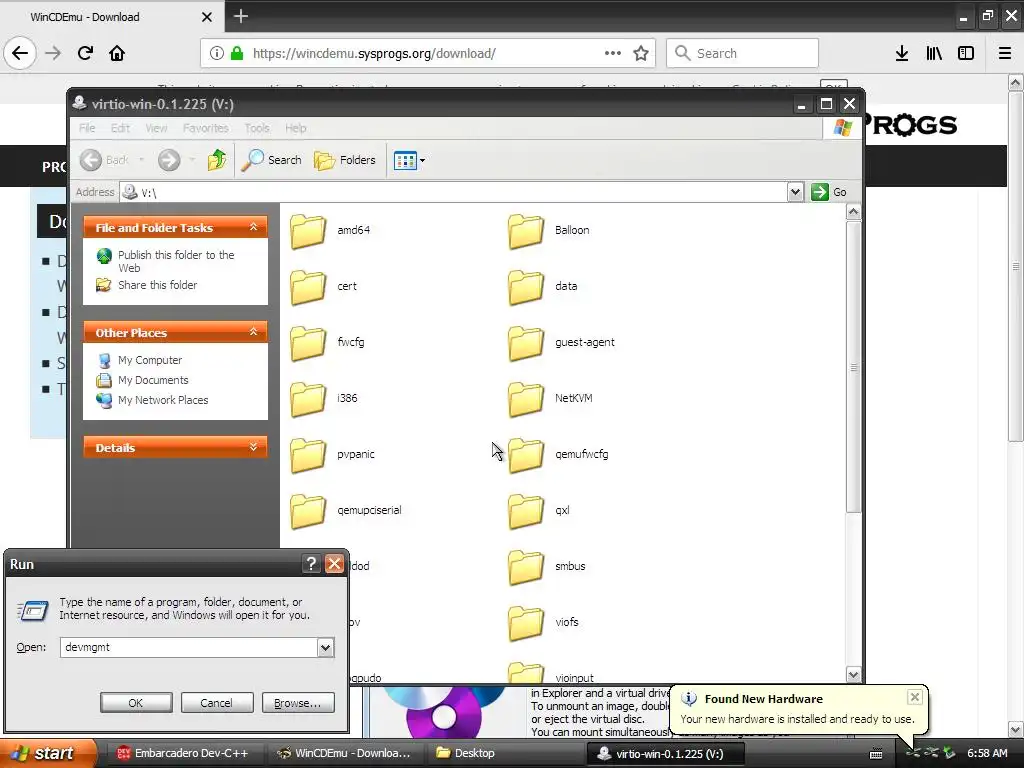1024x768 pixels.
Task: Expand the Details panel
Action: tap(253, 447)
